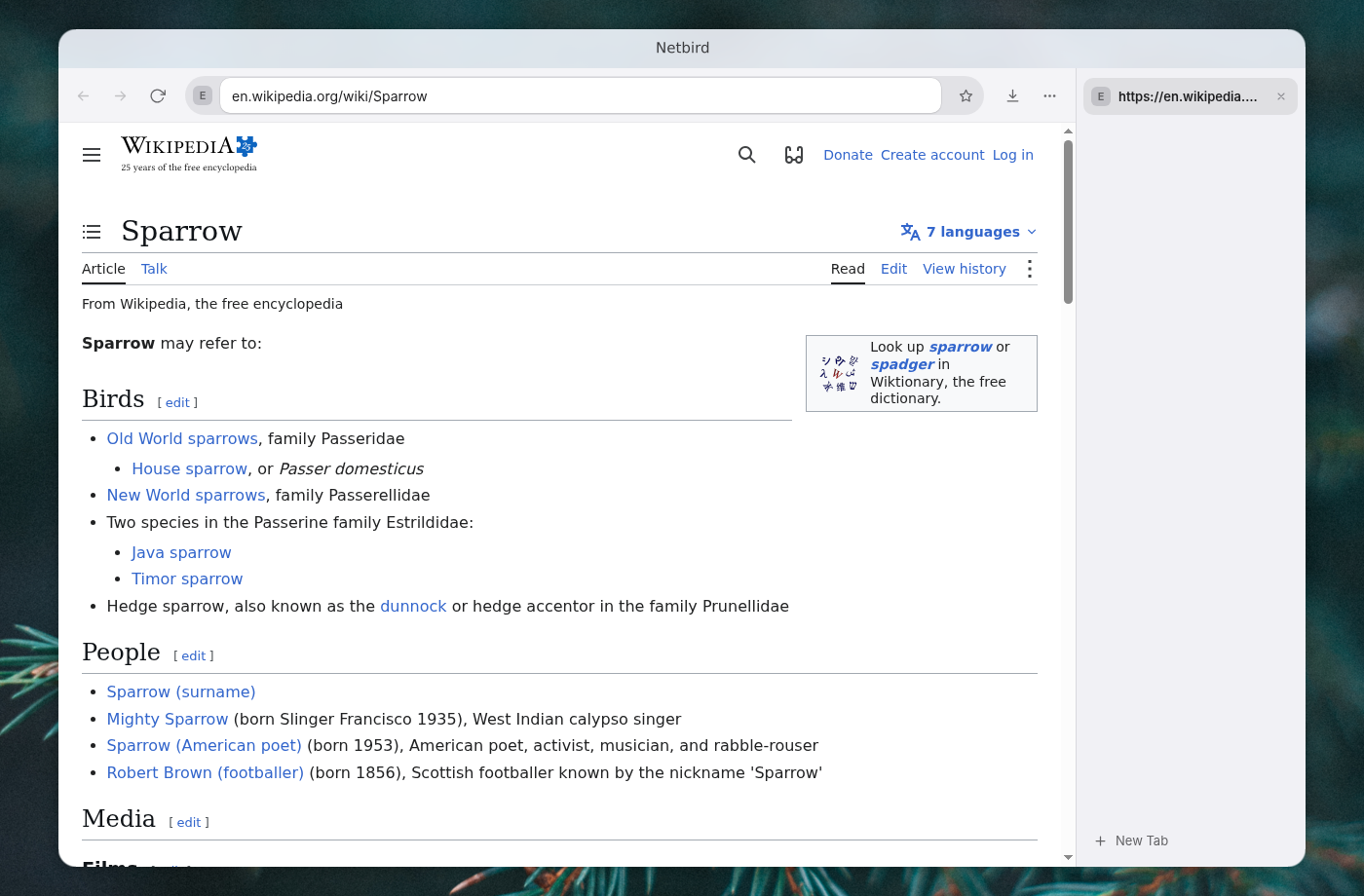Click the Donate link
Image resolution: width=1364 pixels, height=896 pixels.
point(848,155)
